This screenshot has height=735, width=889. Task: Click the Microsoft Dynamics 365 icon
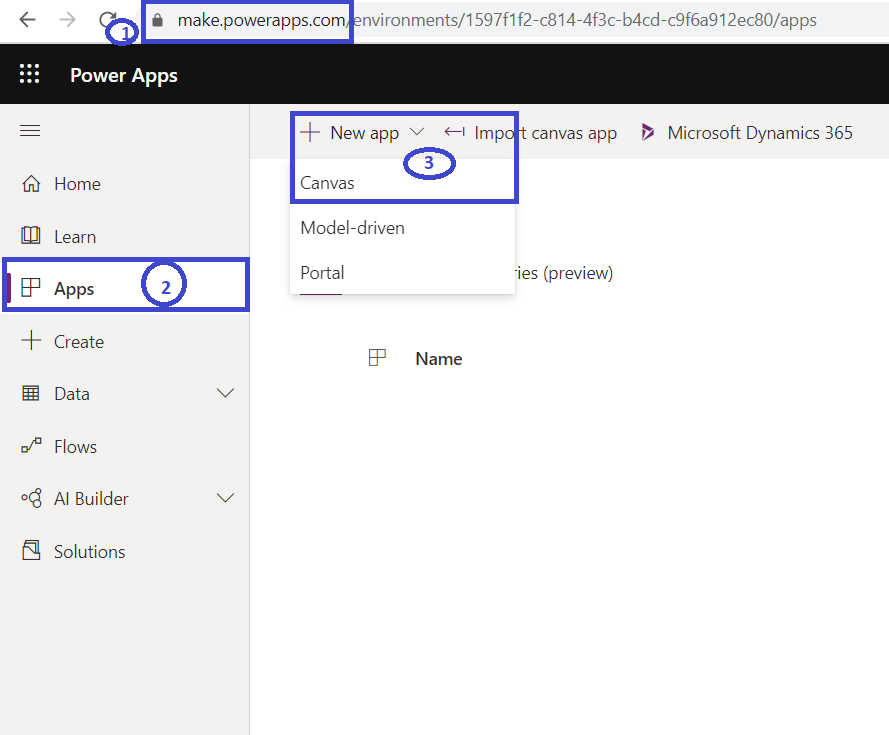tap(648, 132)
